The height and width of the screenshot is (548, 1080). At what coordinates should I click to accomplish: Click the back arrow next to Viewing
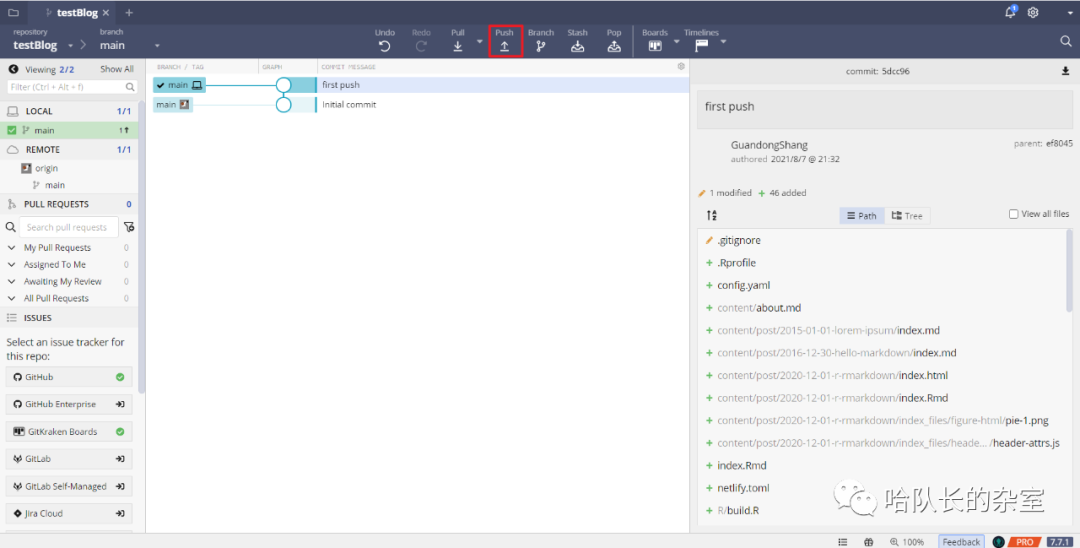(x=13, y=70)
